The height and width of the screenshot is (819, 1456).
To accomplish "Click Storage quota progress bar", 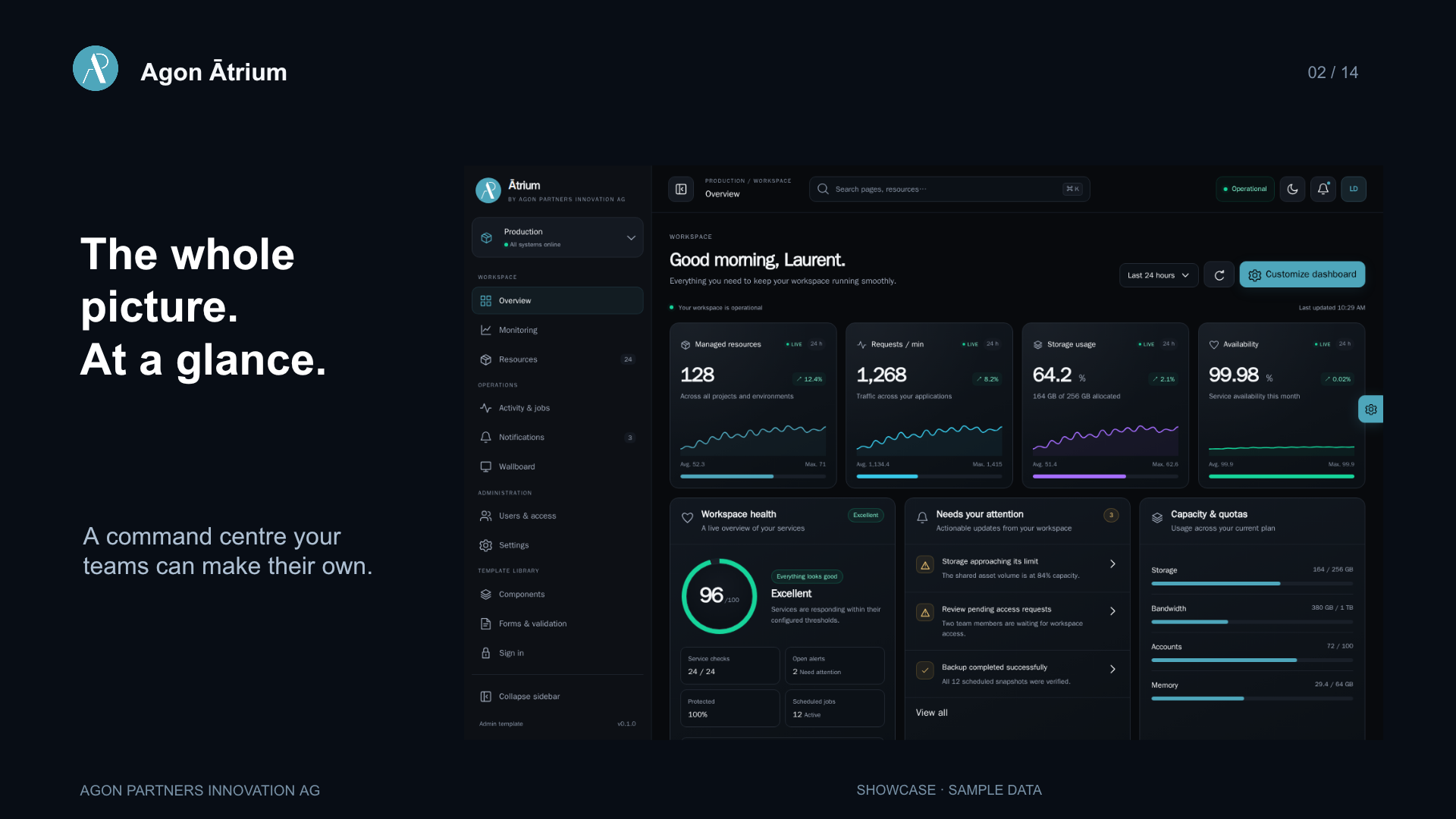I will click(x=1252, y=584).
